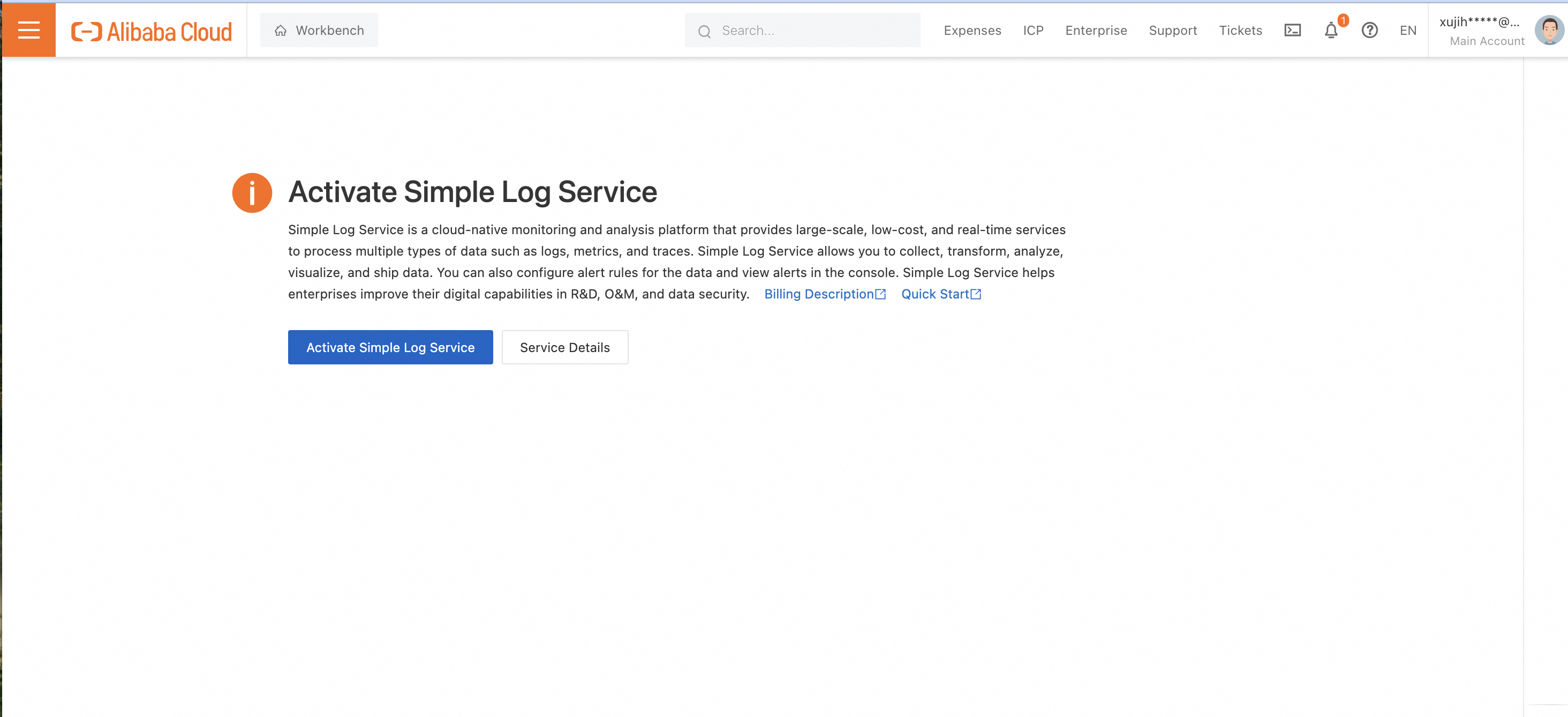Click the orange info icon beside the title
The height and width of the screenshot is (717, 1568).
(x=252, y=192)
